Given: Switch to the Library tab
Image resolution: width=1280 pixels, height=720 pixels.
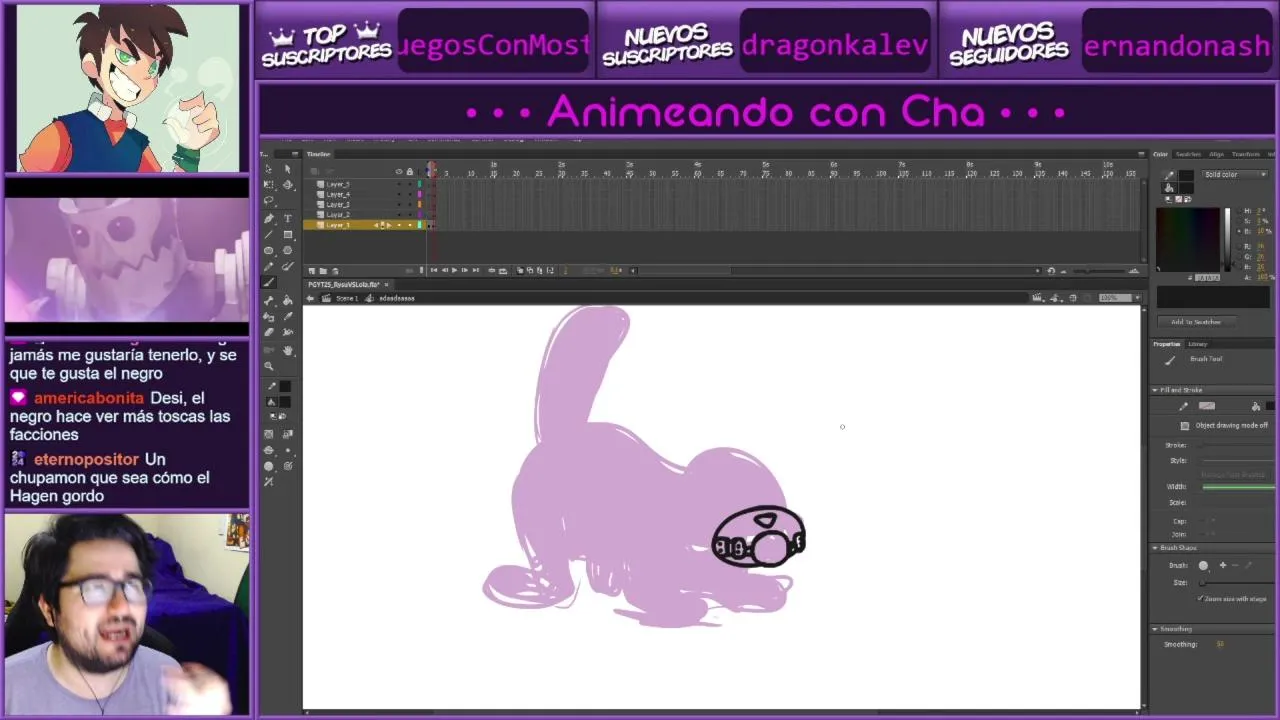Looking at the screenshot, I should point(1197,344).
